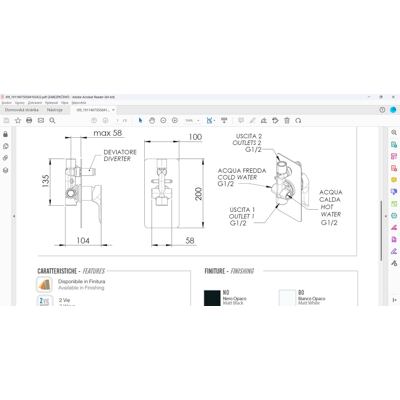Expand the right panel with the bottom arrow
The height and width of the screenshot is (400, 400).
click(x=395, y=300)
